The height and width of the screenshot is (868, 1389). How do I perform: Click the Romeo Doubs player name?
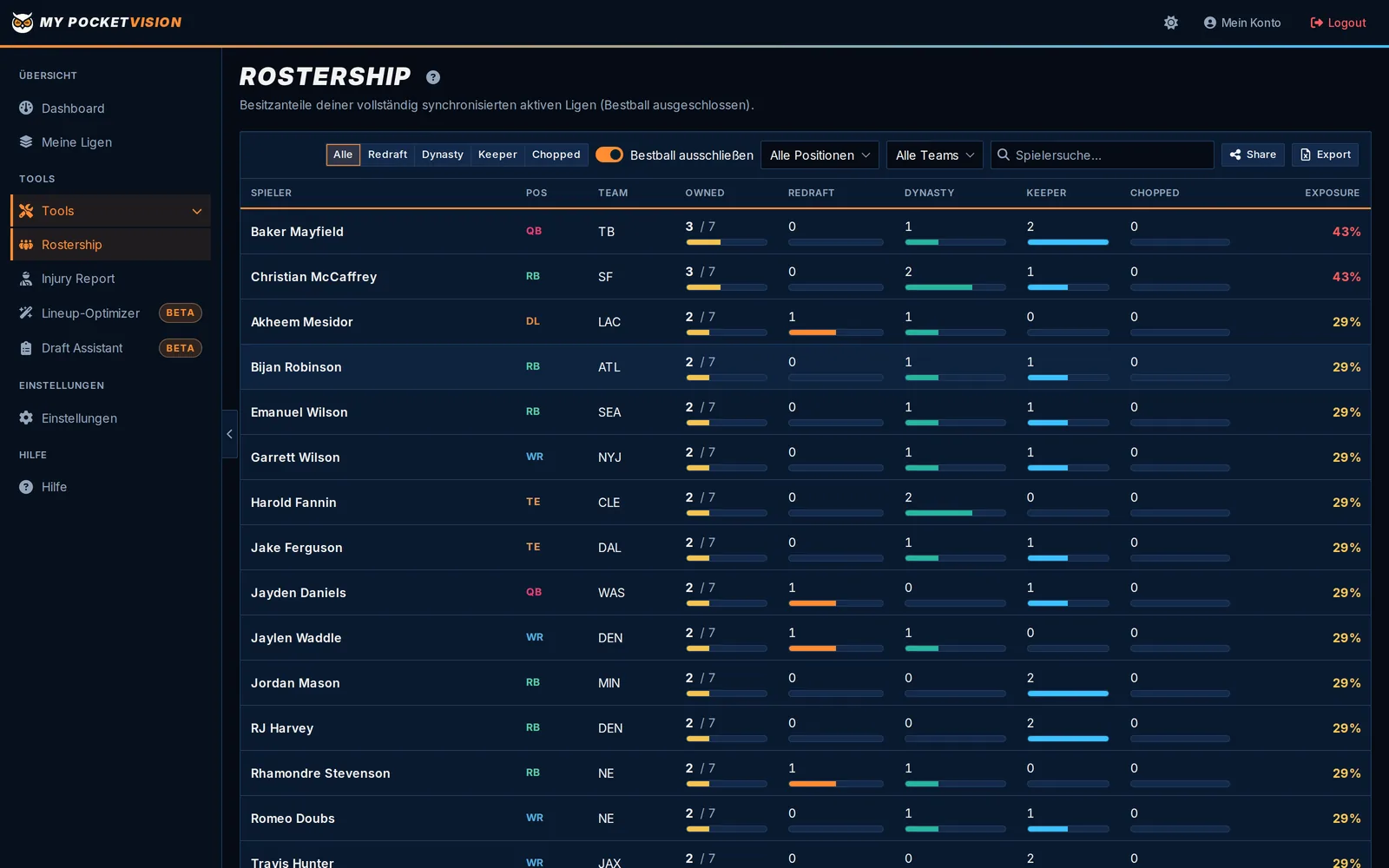pos(293,819)
